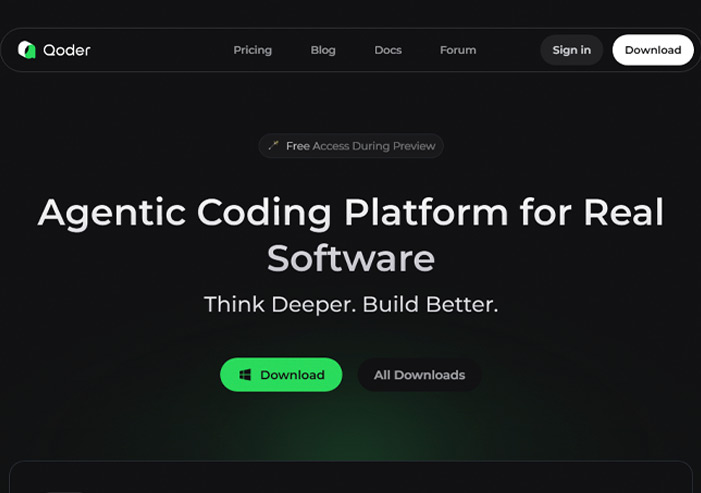Click the Free Access During Preview badge

click(351, 146)
